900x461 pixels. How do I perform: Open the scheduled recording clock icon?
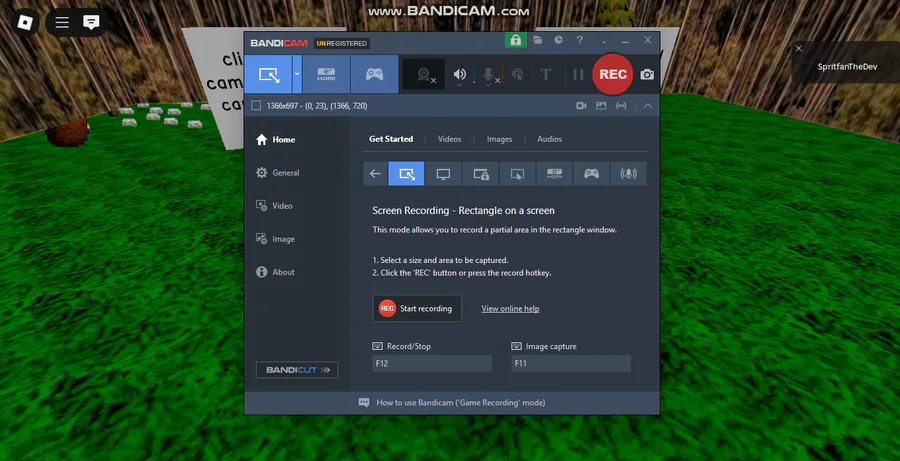[x=558, y=40]
